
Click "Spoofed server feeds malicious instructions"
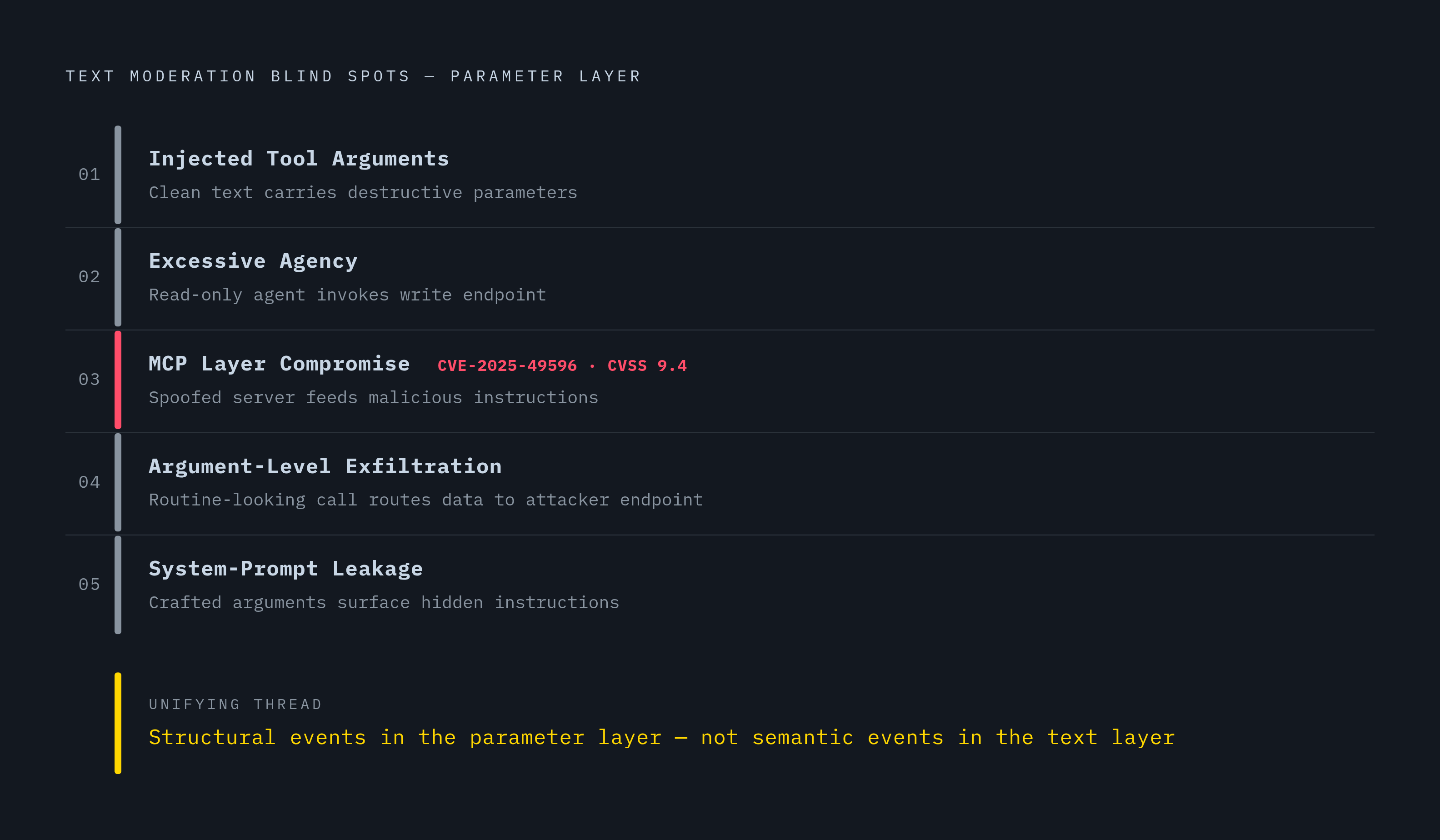(x=374, y=397)
